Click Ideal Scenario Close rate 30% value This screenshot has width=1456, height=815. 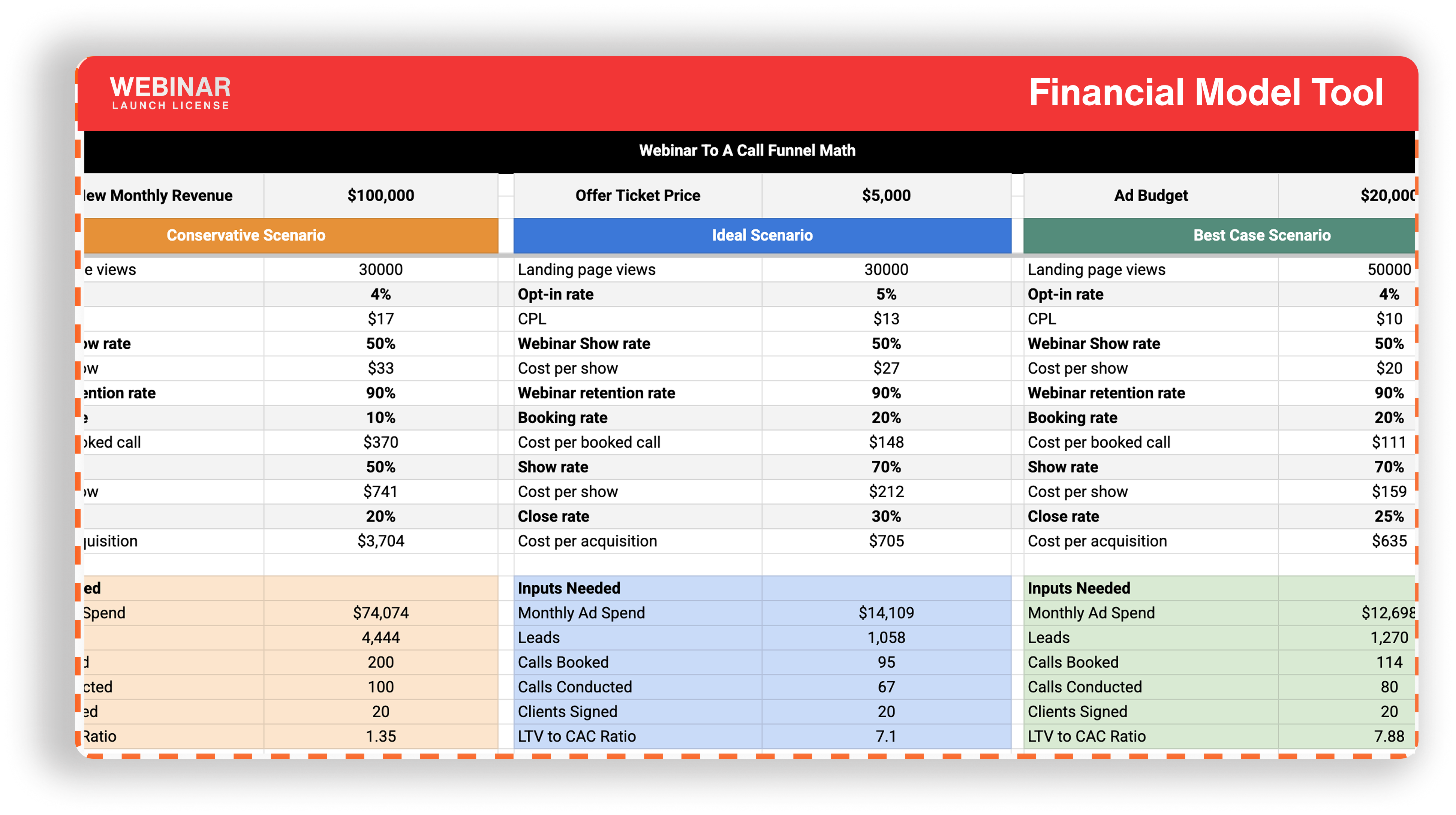click(x=886, y=516)
